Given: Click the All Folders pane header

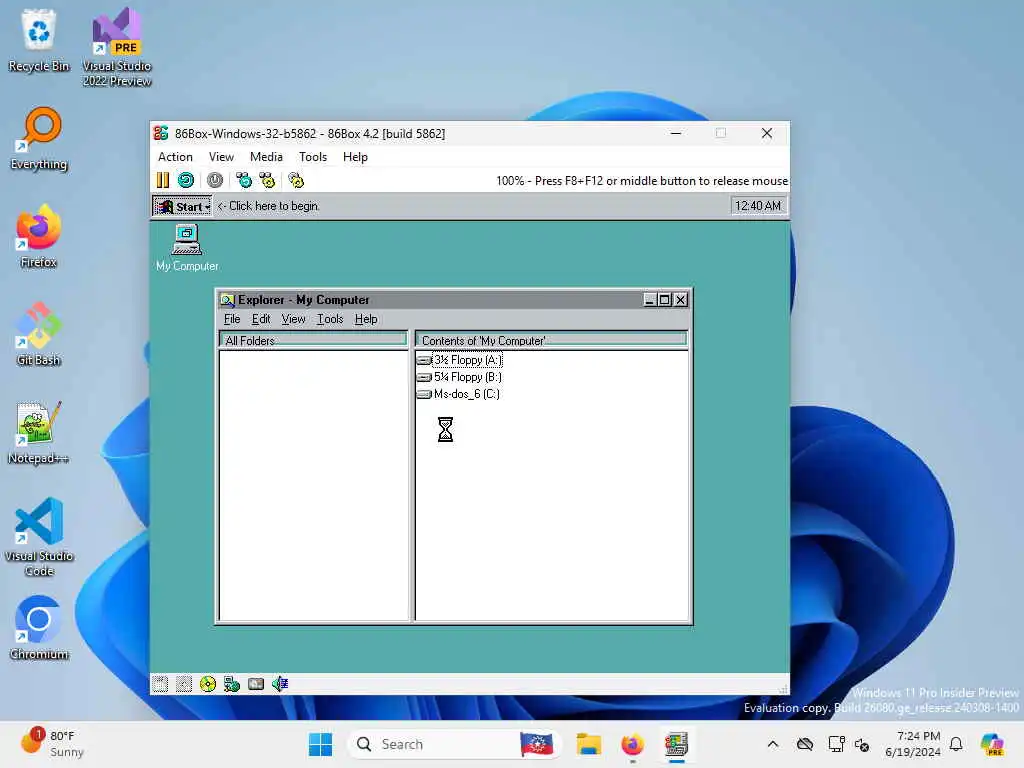Looking at the screenshot, I should [x=313, y=340].
